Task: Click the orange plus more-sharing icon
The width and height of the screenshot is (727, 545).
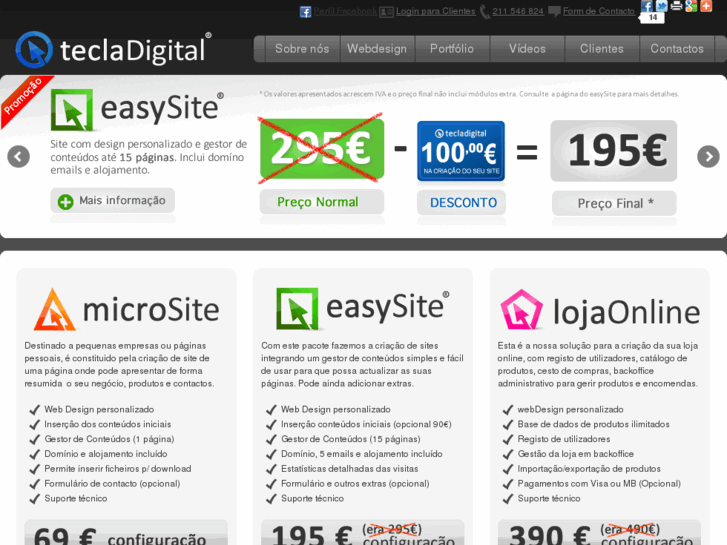Action: (706, 6)
